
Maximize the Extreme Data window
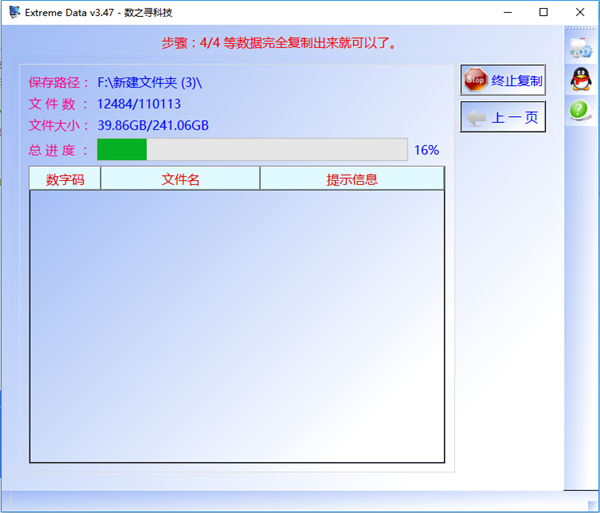coord(543,12)
